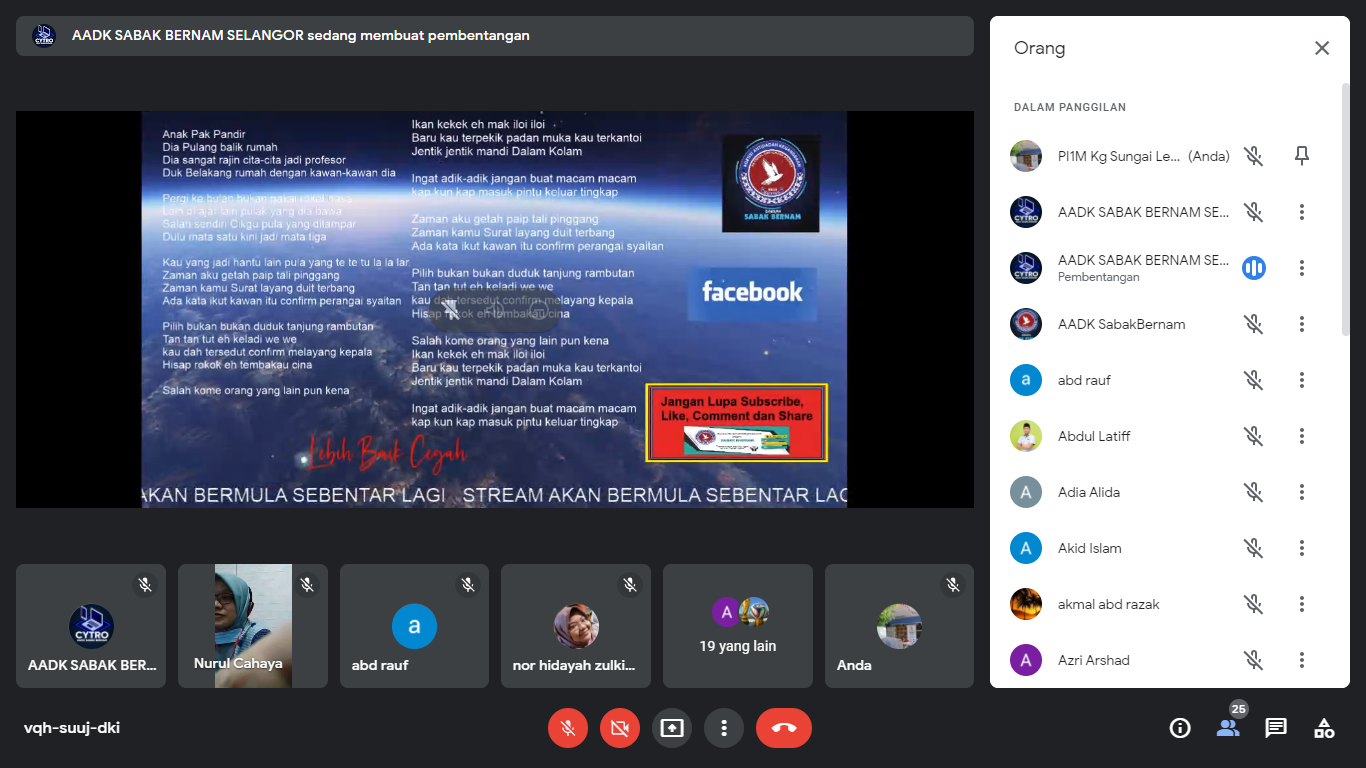The image size is (1366, 768).
Task: Close the Orang side panel
Action: (x=1322, y=48)
